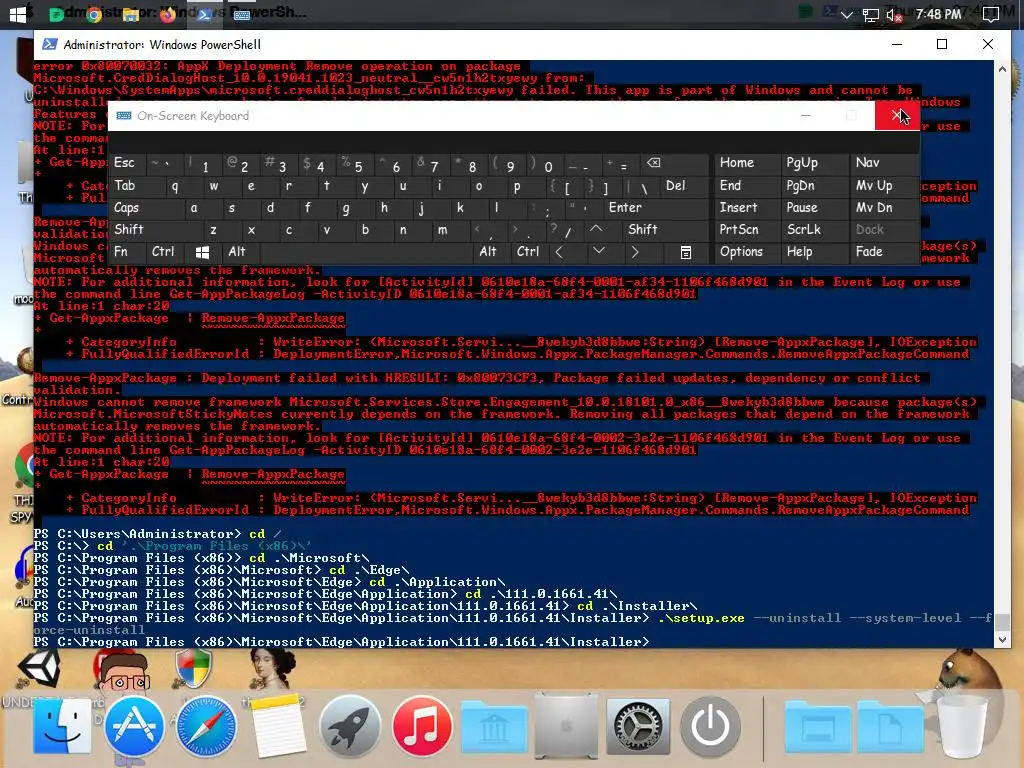Open the Trash in the dock
This screenshot has height=768, width=1024.
[961, 726]
